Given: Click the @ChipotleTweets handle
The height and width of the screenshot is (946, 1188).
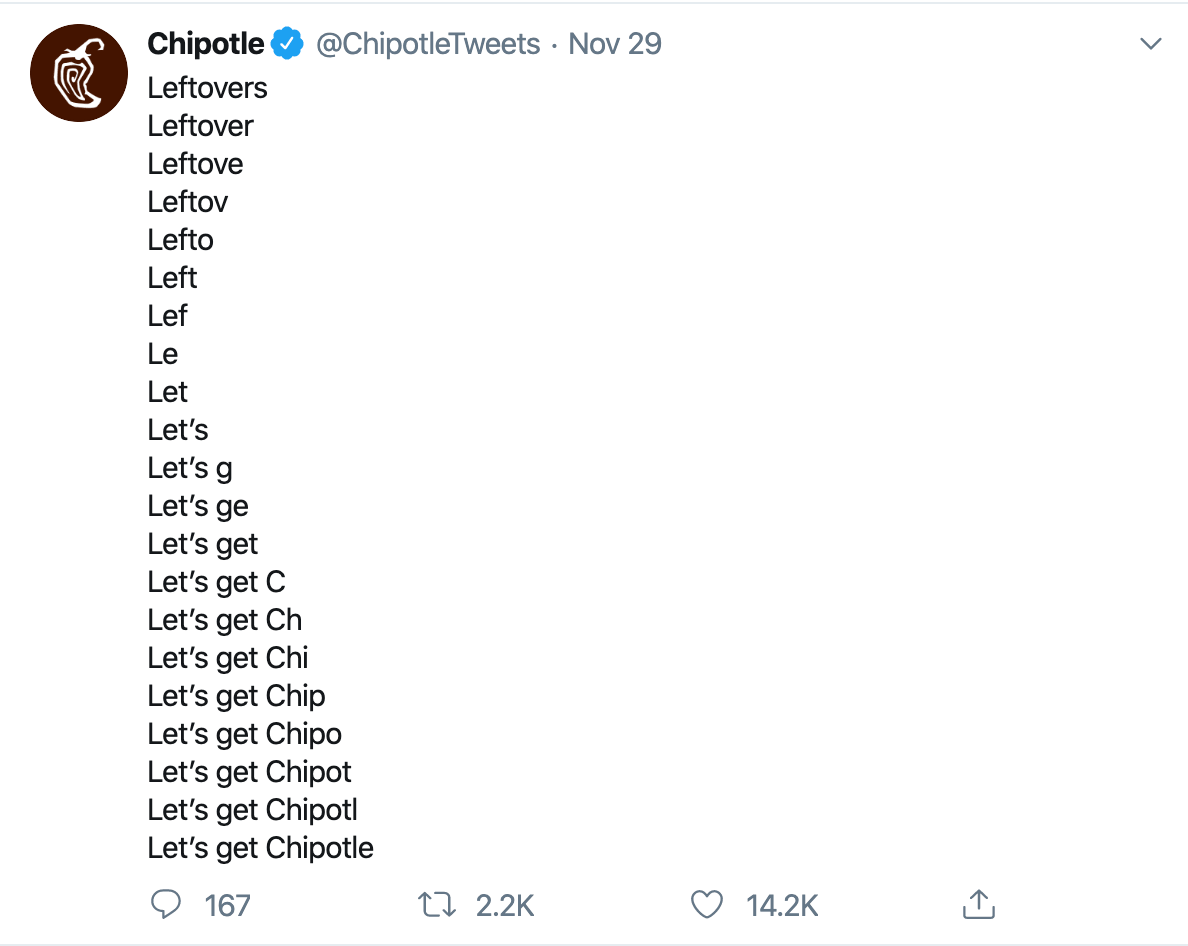Looking at the screenshot, I should 429,43.
